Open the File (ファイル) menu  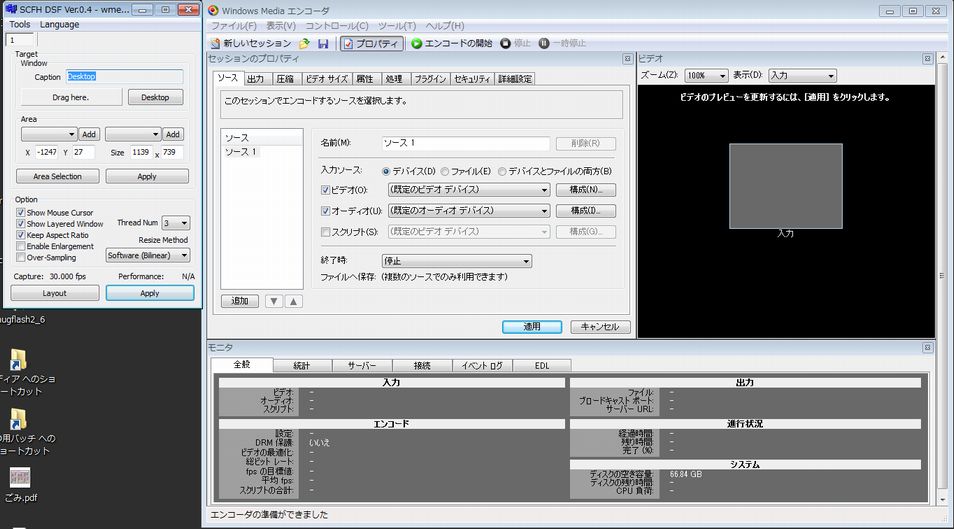(234, 26)
